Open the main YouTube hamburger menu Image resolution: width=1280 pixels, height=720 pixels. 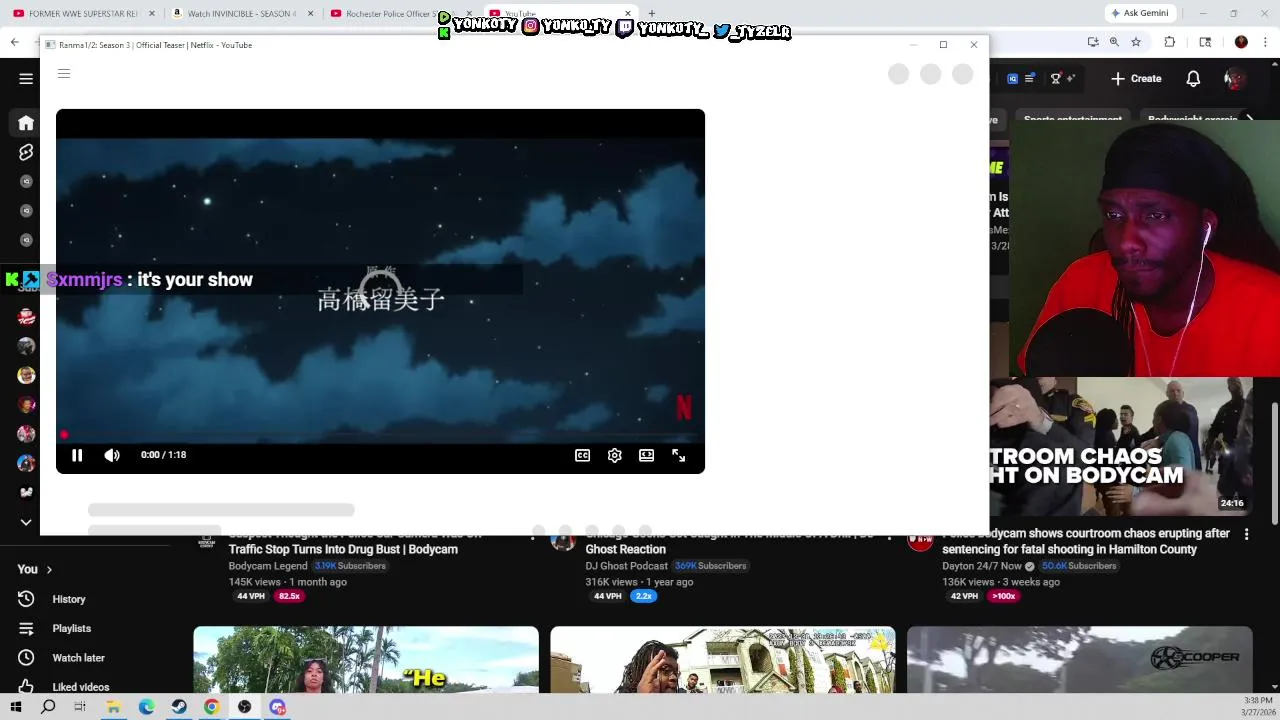(x=26, y=78)
